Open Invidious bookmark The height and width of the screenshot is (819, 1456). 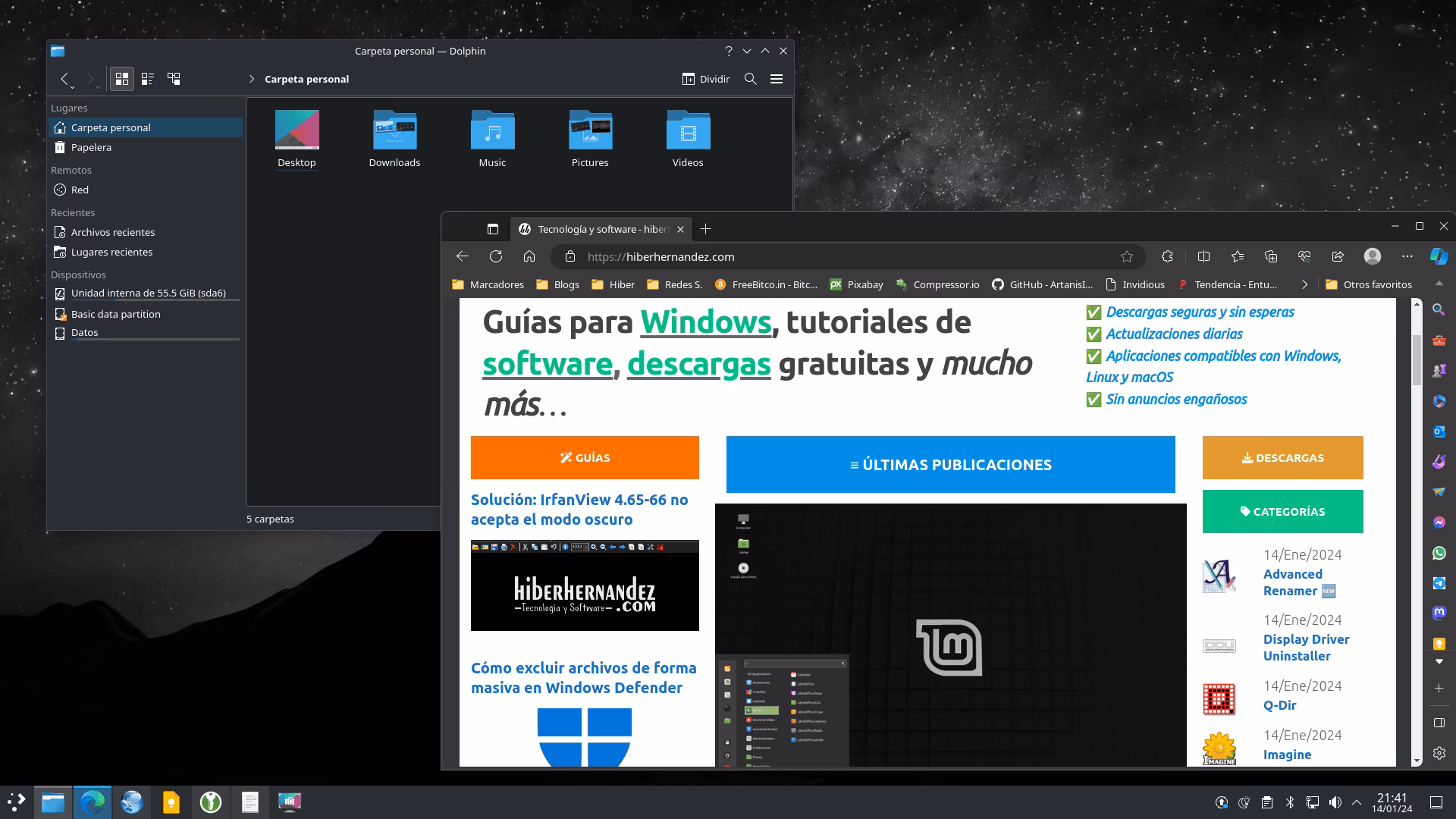pos(1135,284)
